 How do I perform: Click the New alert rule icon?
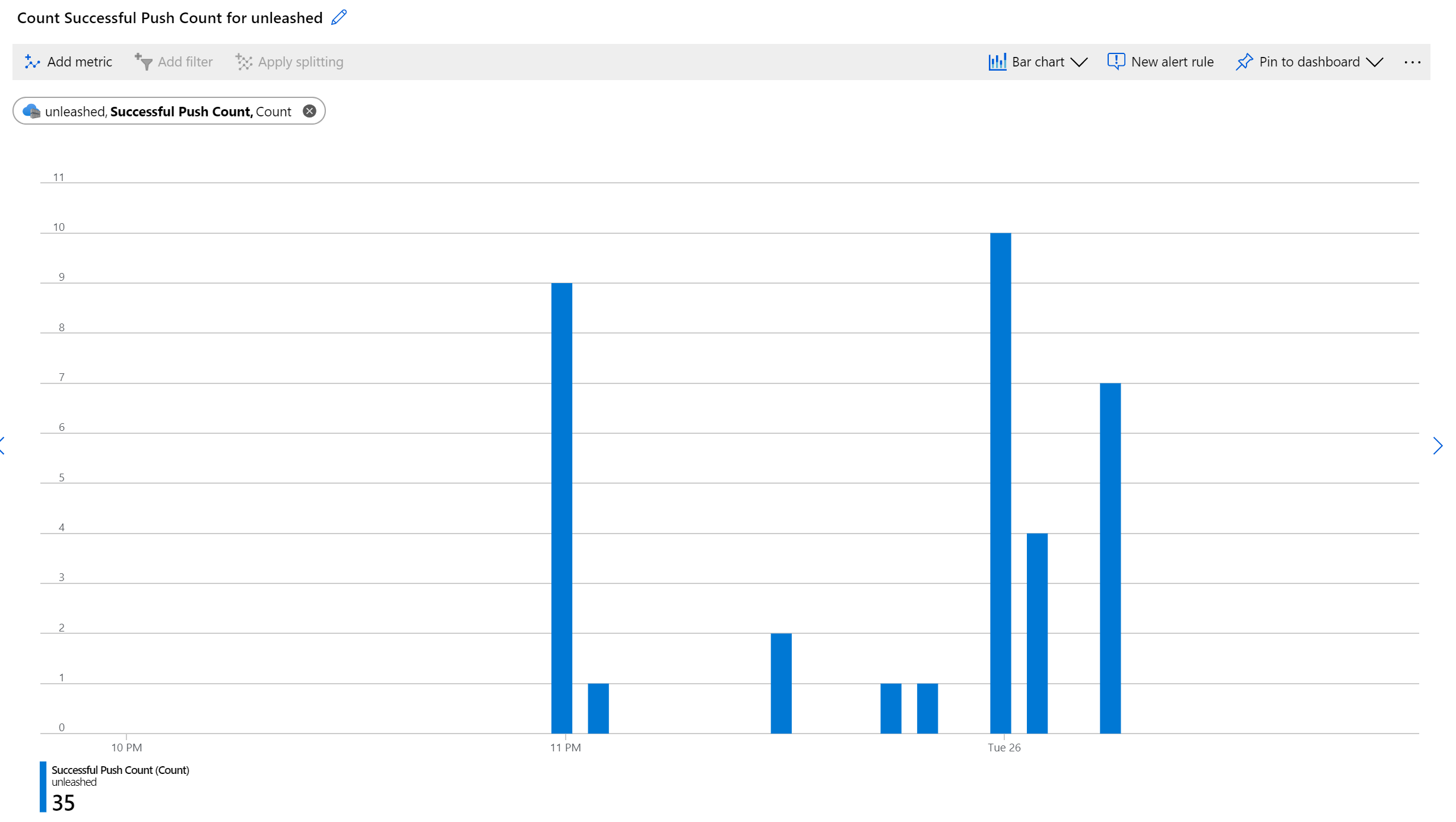tap(1116, 61)
